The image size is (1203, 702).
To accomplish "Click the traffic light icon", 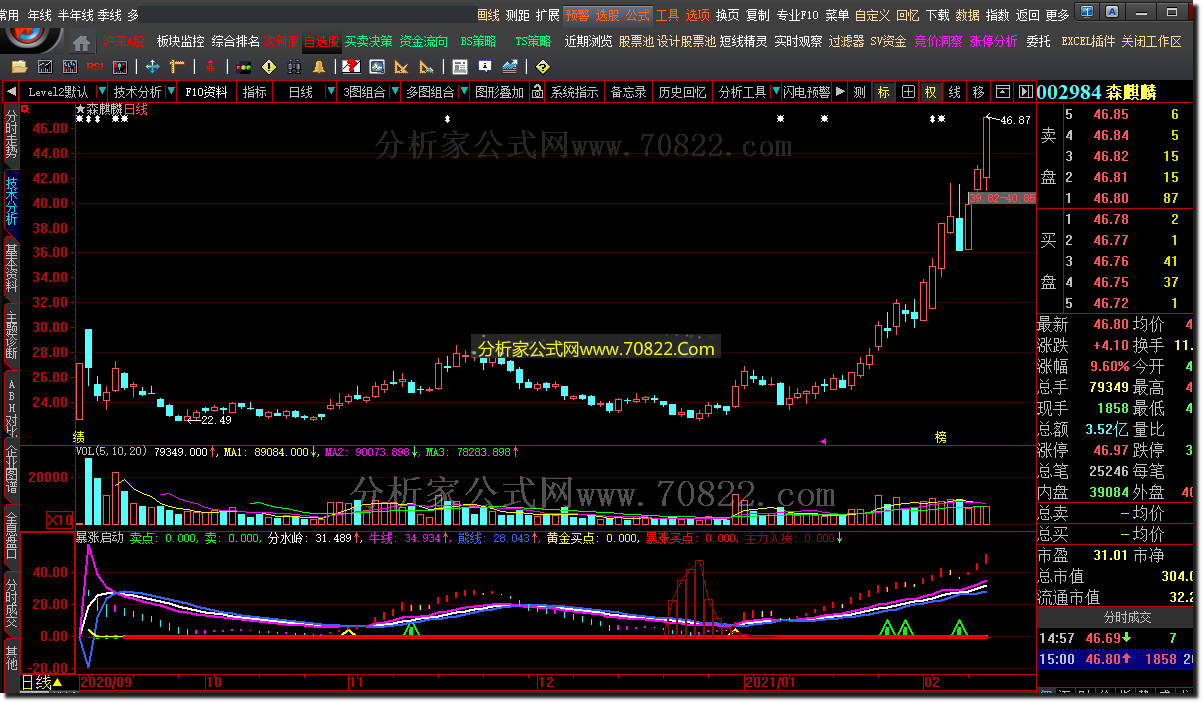I will click(x=244, y=67).
